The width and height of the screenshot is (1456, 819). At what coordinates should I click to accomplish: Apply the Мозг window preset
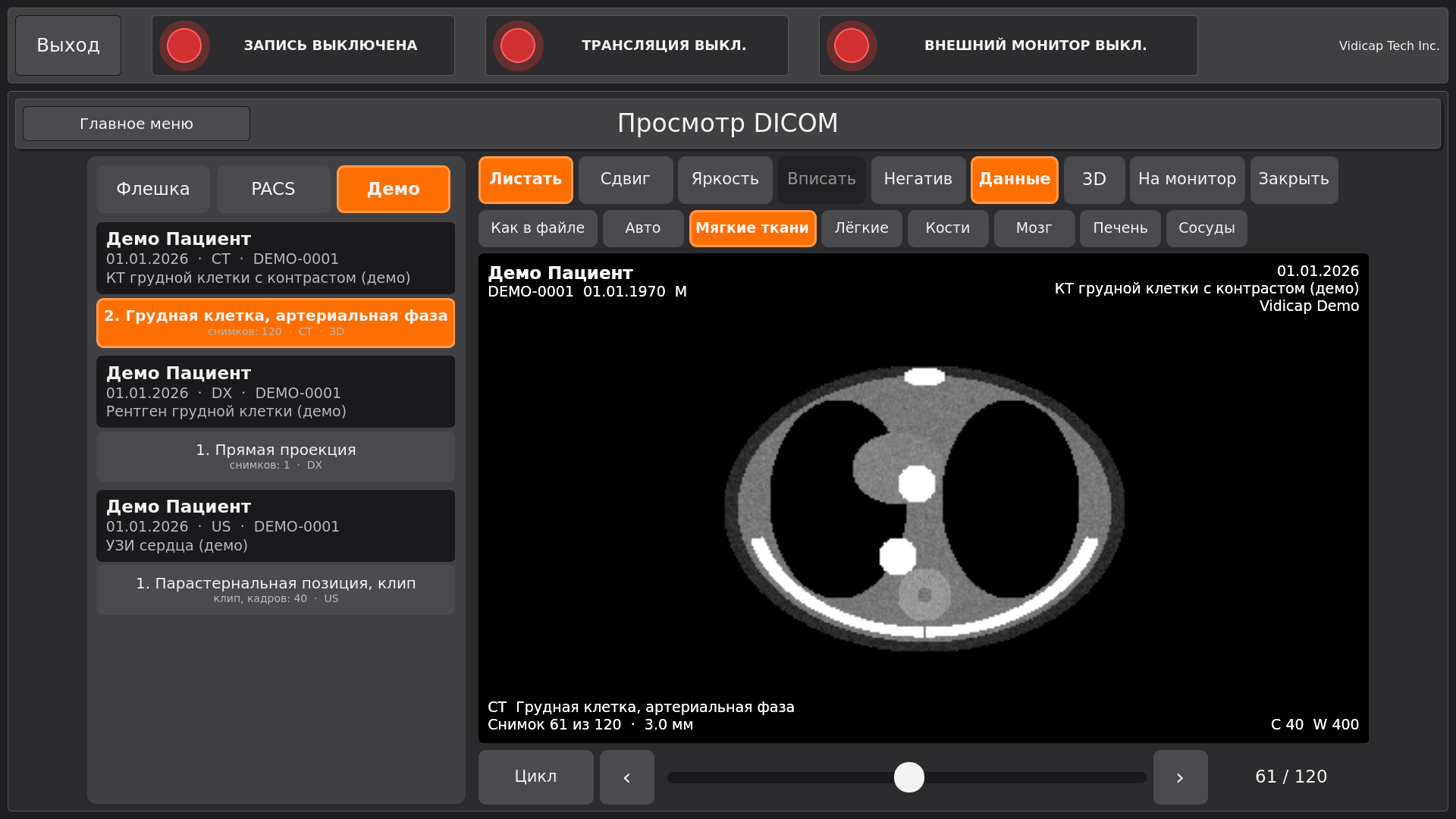[1034, 228]
